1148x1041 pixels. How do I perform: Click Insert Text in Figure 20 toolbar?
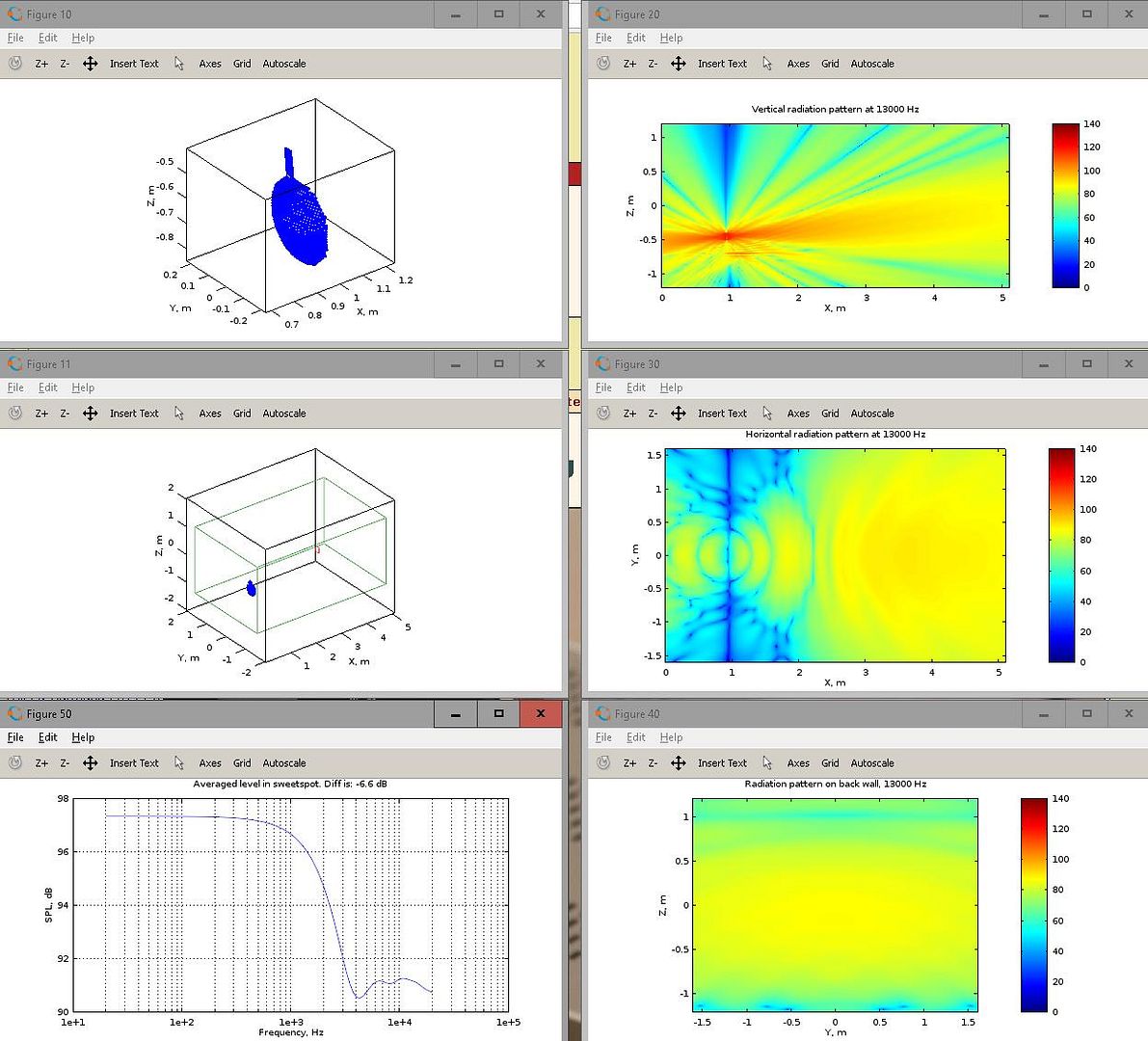[x=722, y=64]
